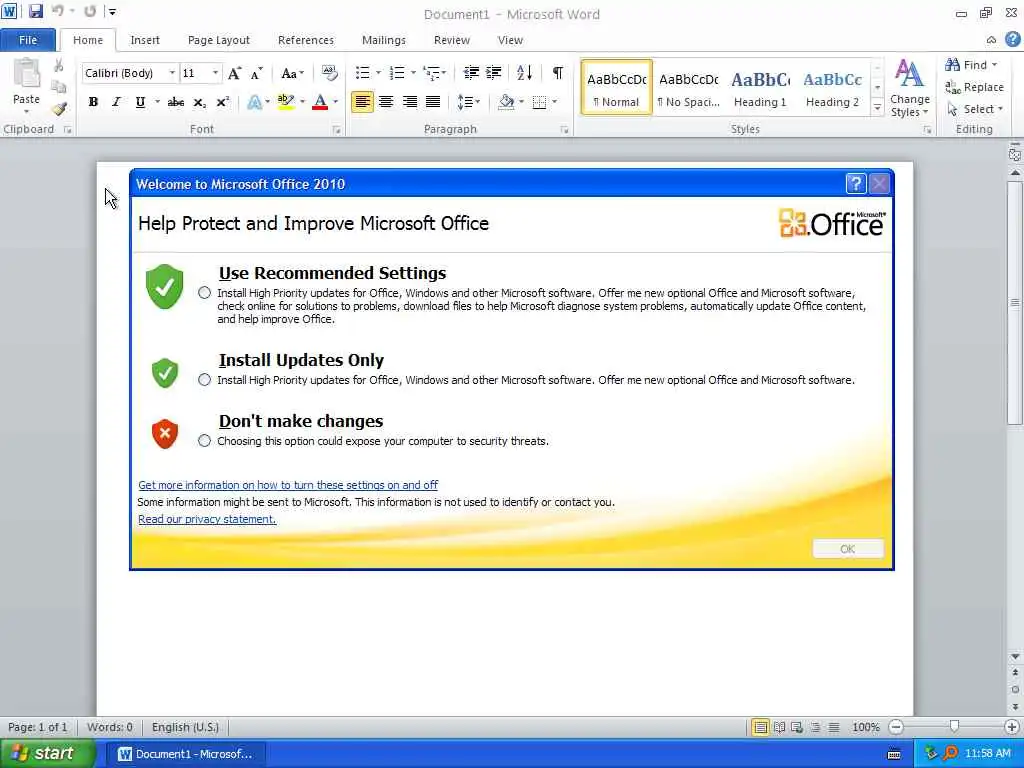
Task: Click the Windows start button
Action: (46, 753)
